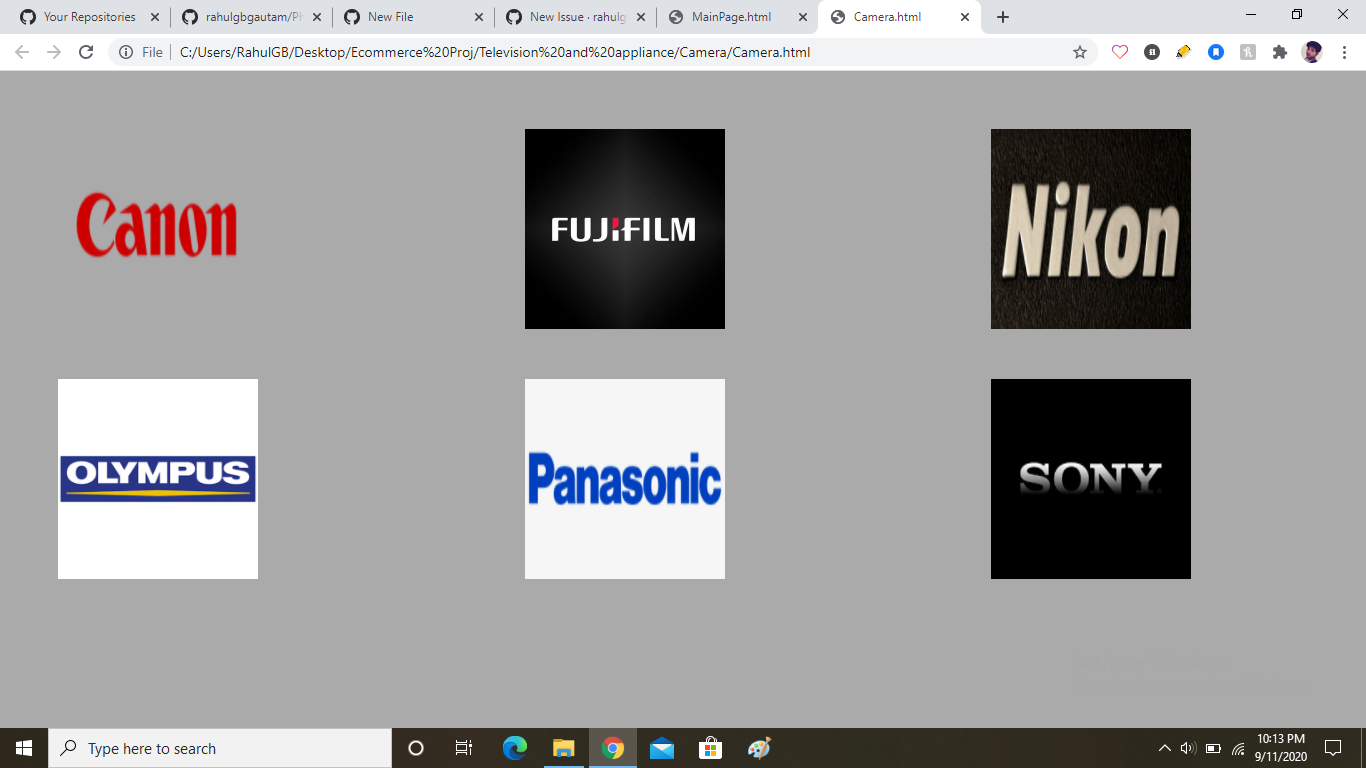Open the yellow pen extension icon
Viewport: 1366px width, 768px height.
[x=1184, y=52]
